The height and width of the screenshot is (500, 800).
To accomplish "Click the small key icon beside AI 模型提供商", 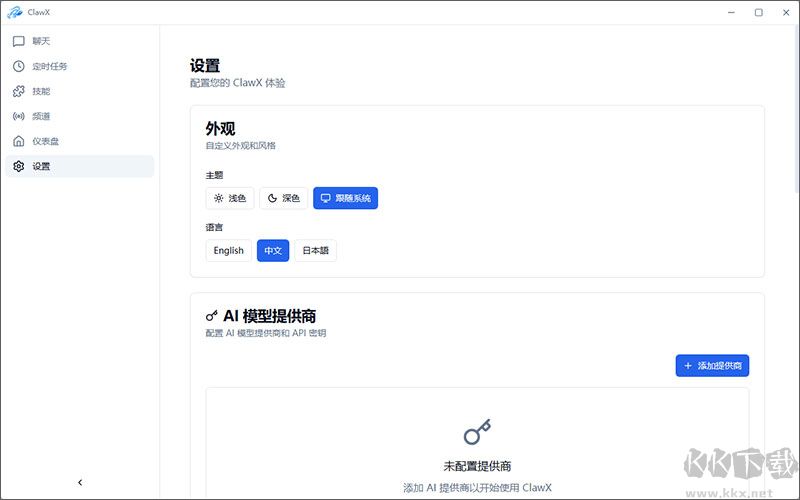I will (x=212, y=316).
